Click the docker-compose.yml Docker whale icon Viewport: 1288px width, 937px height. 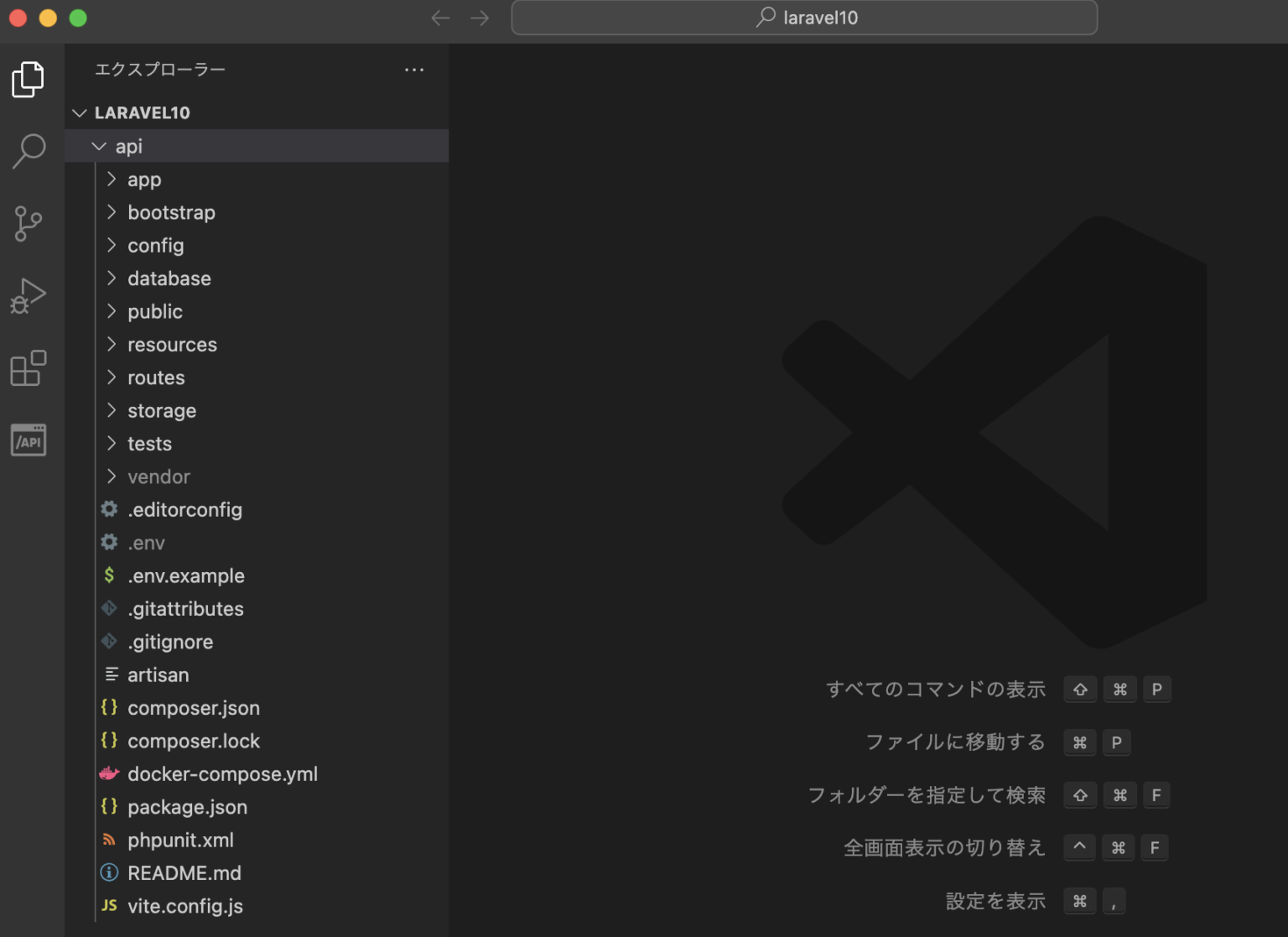(x=109, y=773)
